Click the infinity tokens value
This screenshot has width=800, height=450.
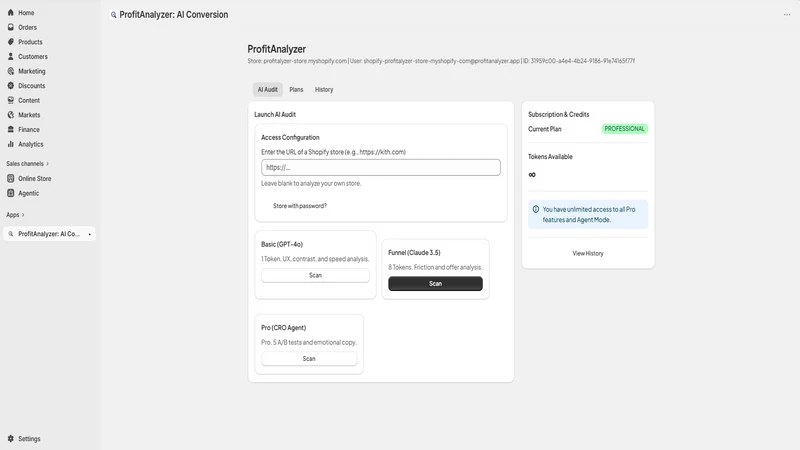(x=532, y=175)
